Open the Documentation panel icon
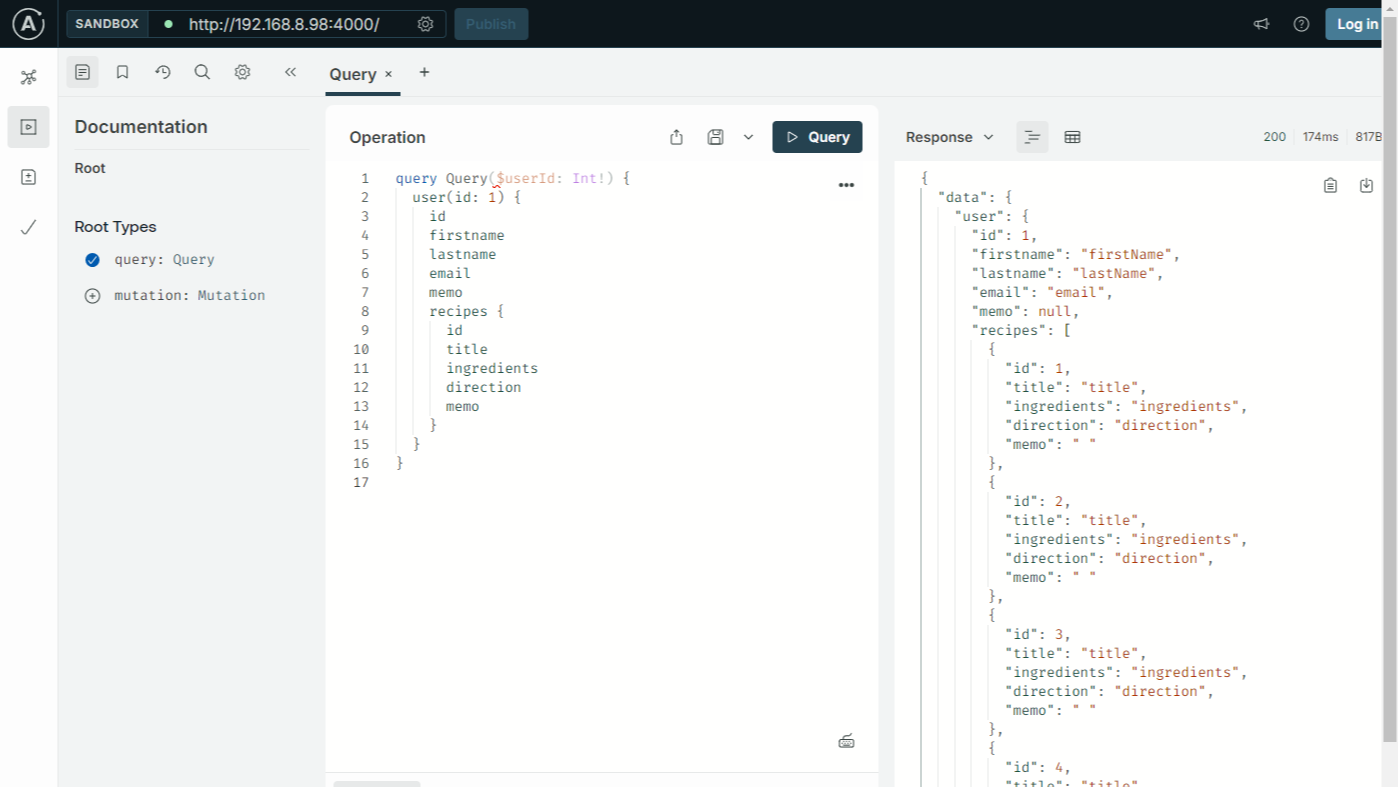 [x=82, y=72]
